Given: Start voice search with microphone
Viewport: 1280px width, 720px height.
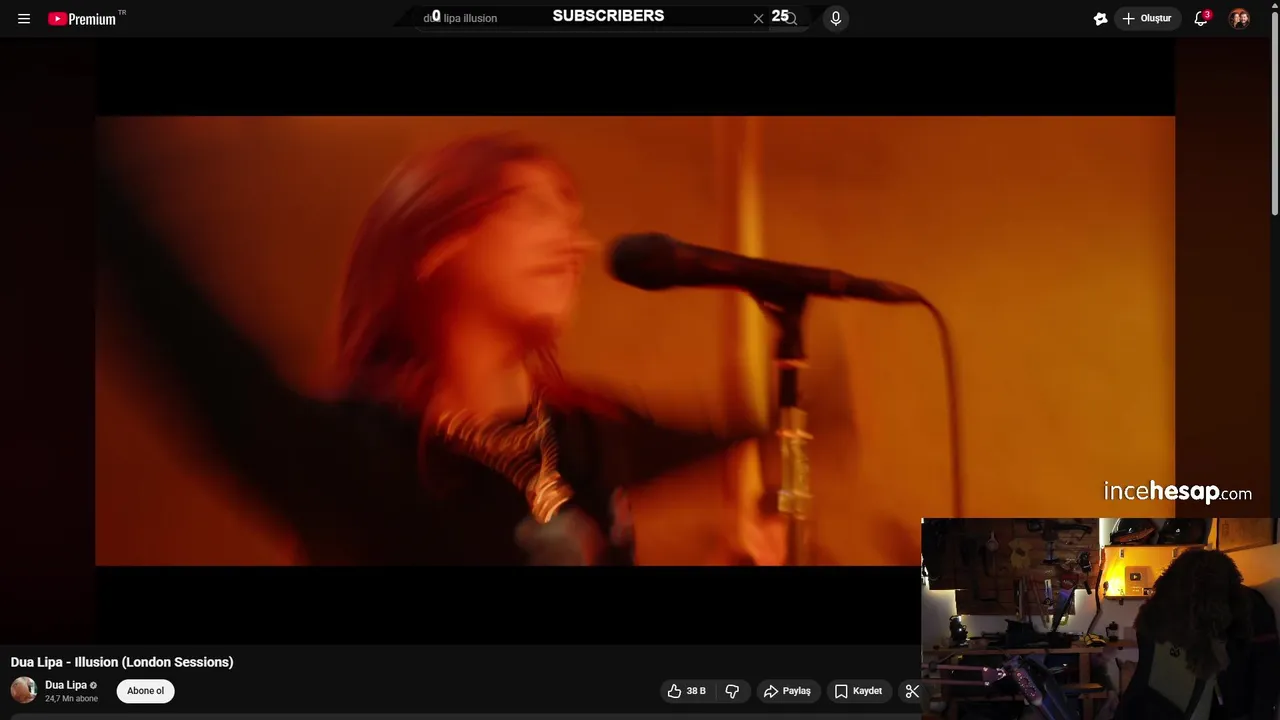Looking at the screenshot, I should click(x=836, y=18).
